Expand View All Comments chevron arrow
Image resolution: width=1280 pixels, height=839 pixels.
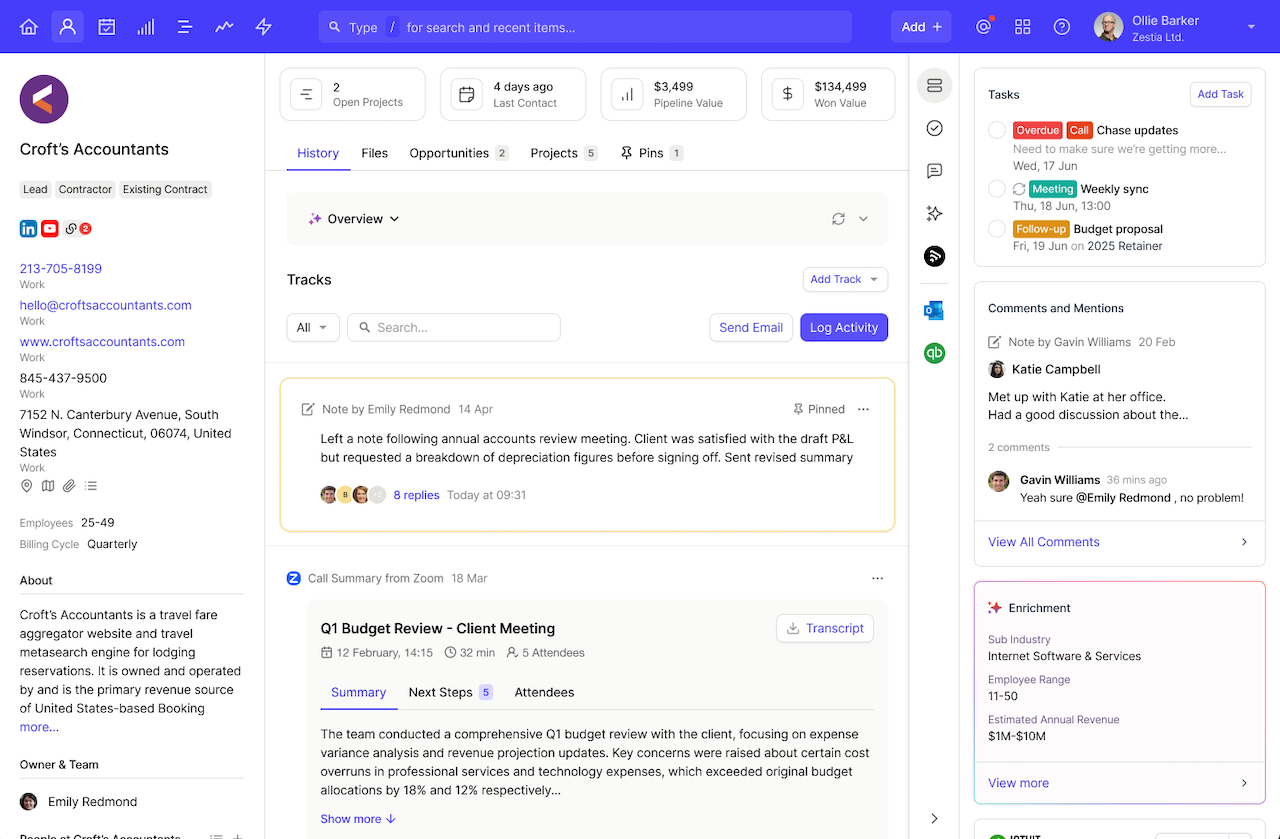pos(1245,542)
